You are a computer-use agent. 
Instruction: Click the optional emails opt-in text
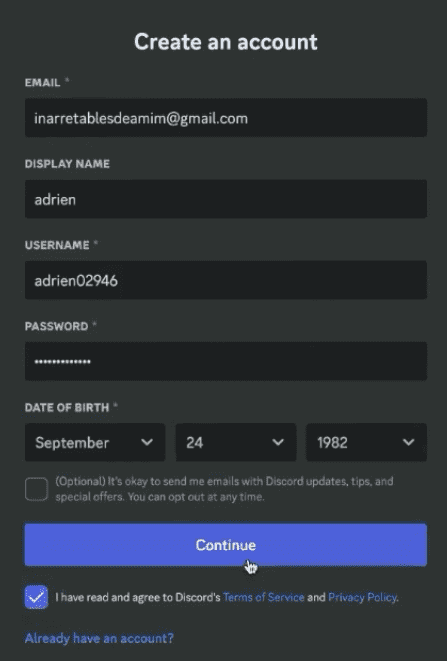pyautogui.click(x=224, y=489)
